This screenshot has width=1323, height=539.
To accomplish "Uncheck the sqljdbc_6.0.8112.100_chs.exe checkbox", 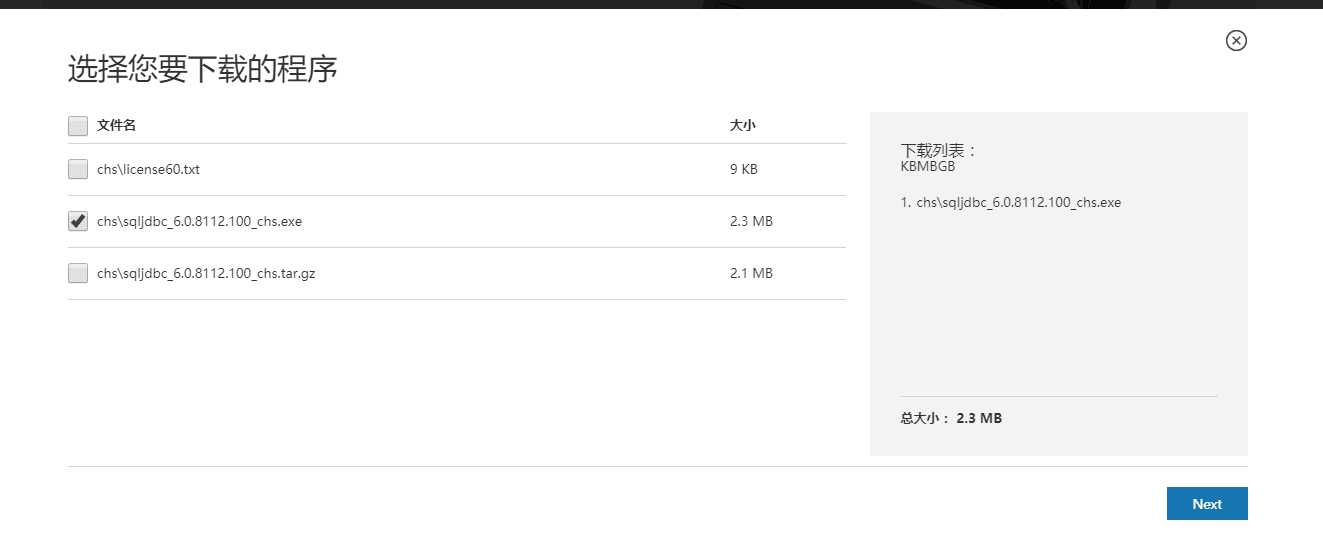I will click(78, 222).
